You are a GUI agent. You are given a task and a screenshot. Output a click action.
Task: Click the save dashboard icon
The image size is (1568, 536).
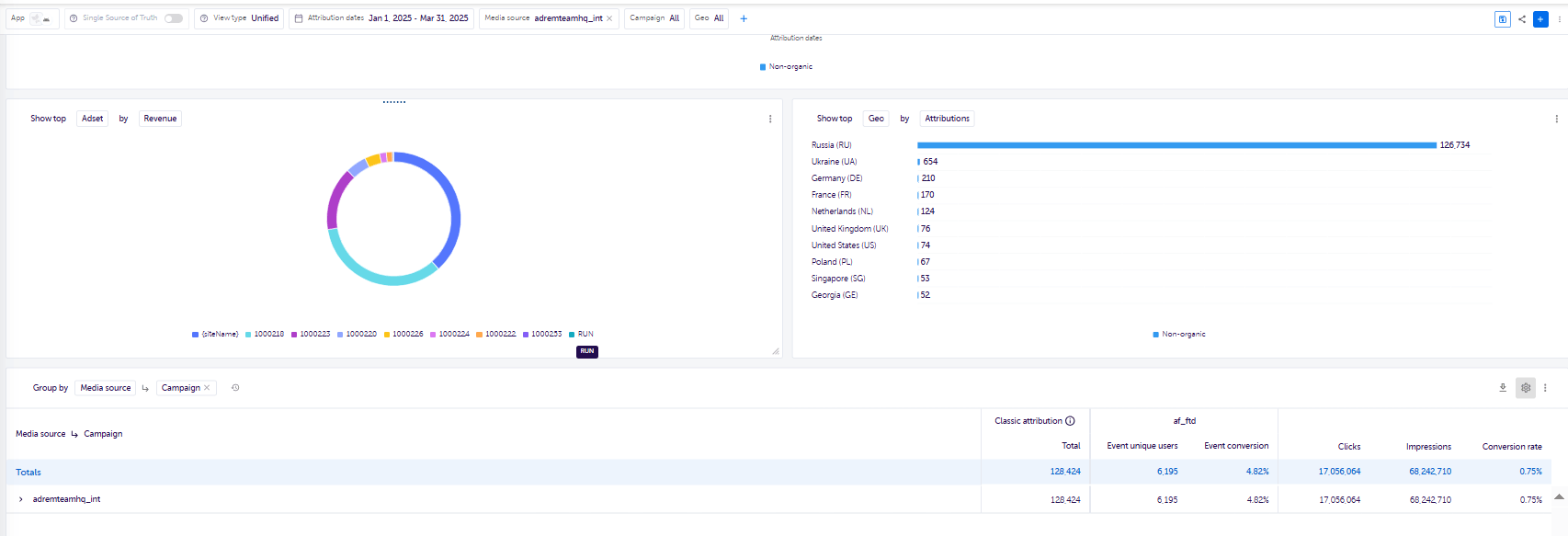1503,19
